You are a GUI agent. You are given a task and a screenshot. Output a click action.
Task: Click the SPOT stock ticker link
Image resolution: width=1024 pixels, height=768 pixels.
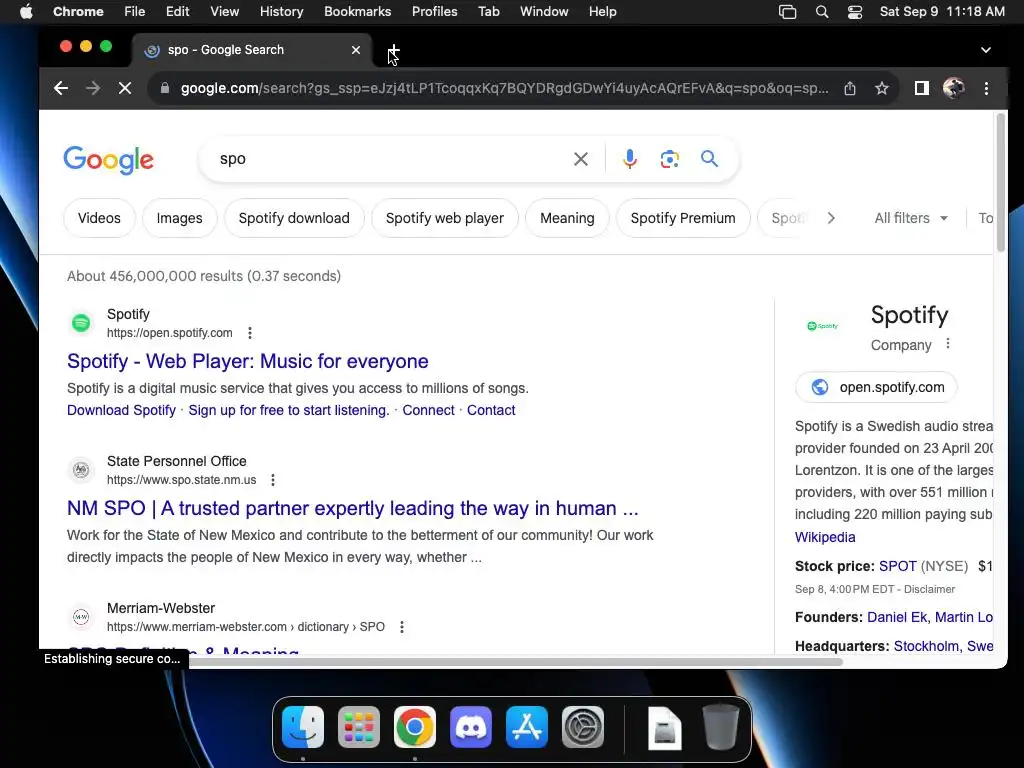click(897, 566)
